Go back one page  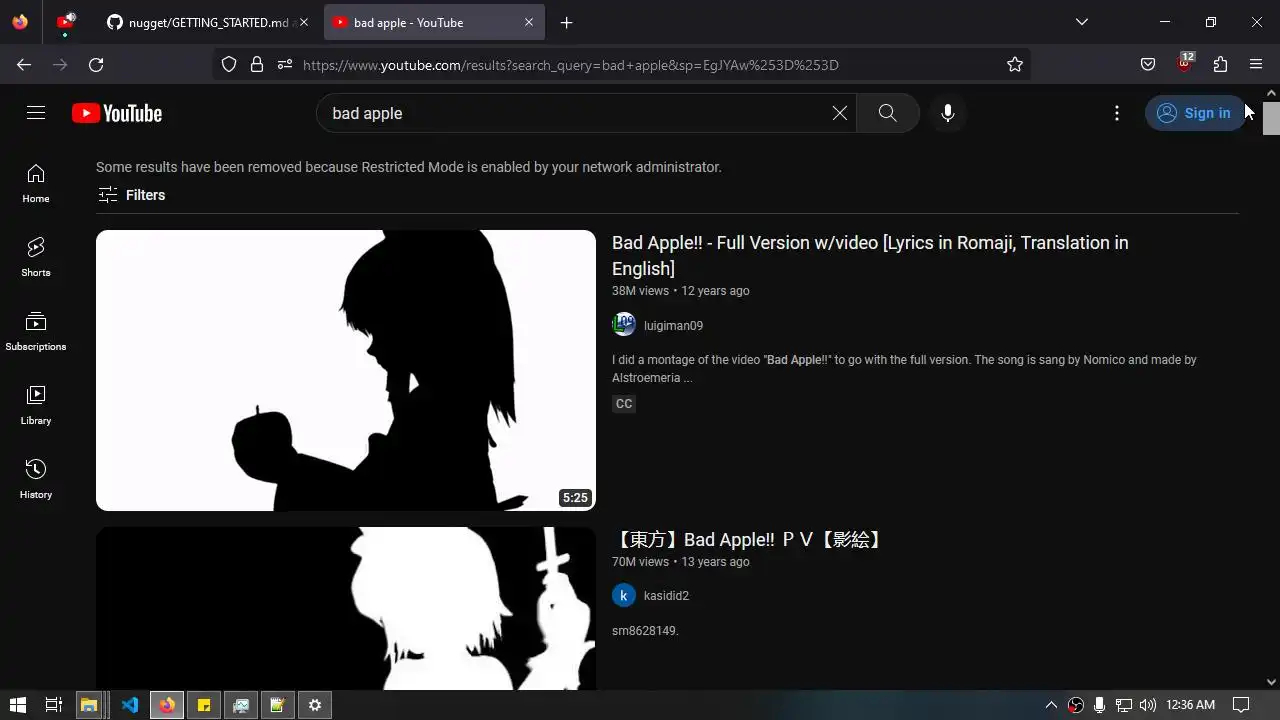click(24, 64)
